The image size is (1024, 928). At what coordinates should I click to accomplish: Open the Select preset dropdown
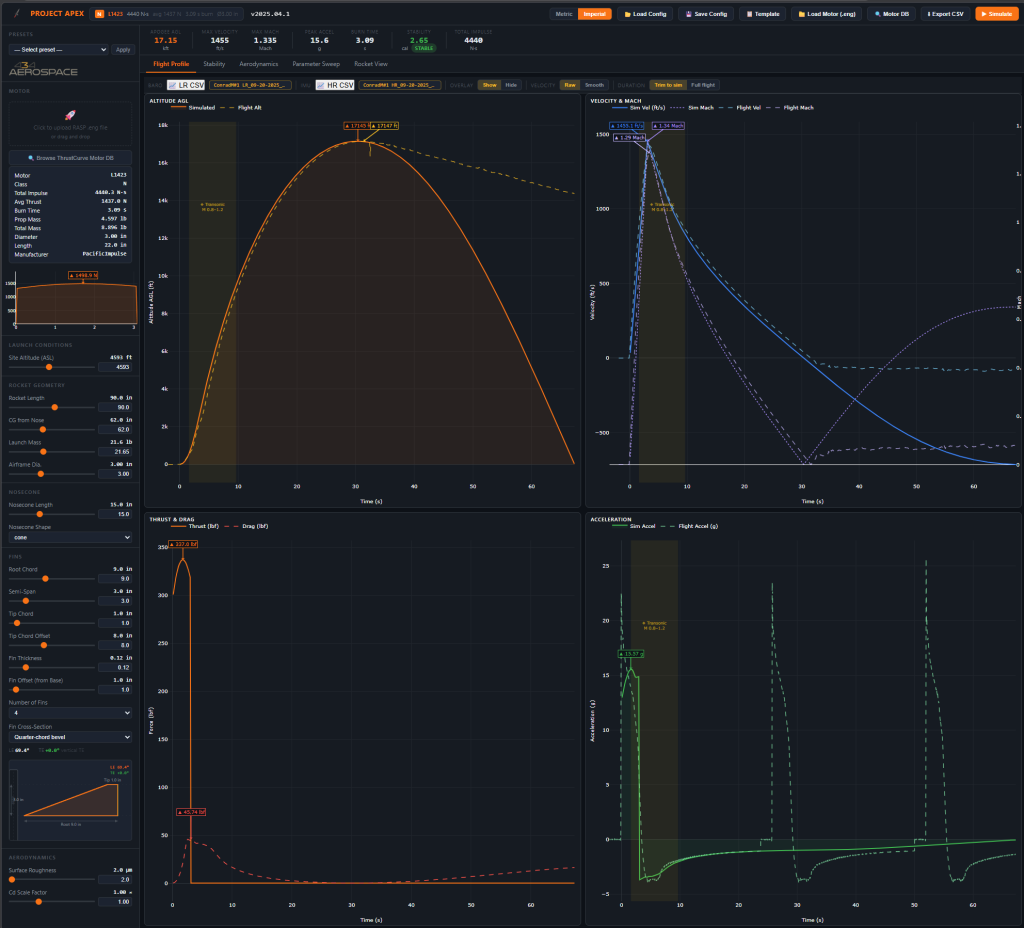[59, 50]
